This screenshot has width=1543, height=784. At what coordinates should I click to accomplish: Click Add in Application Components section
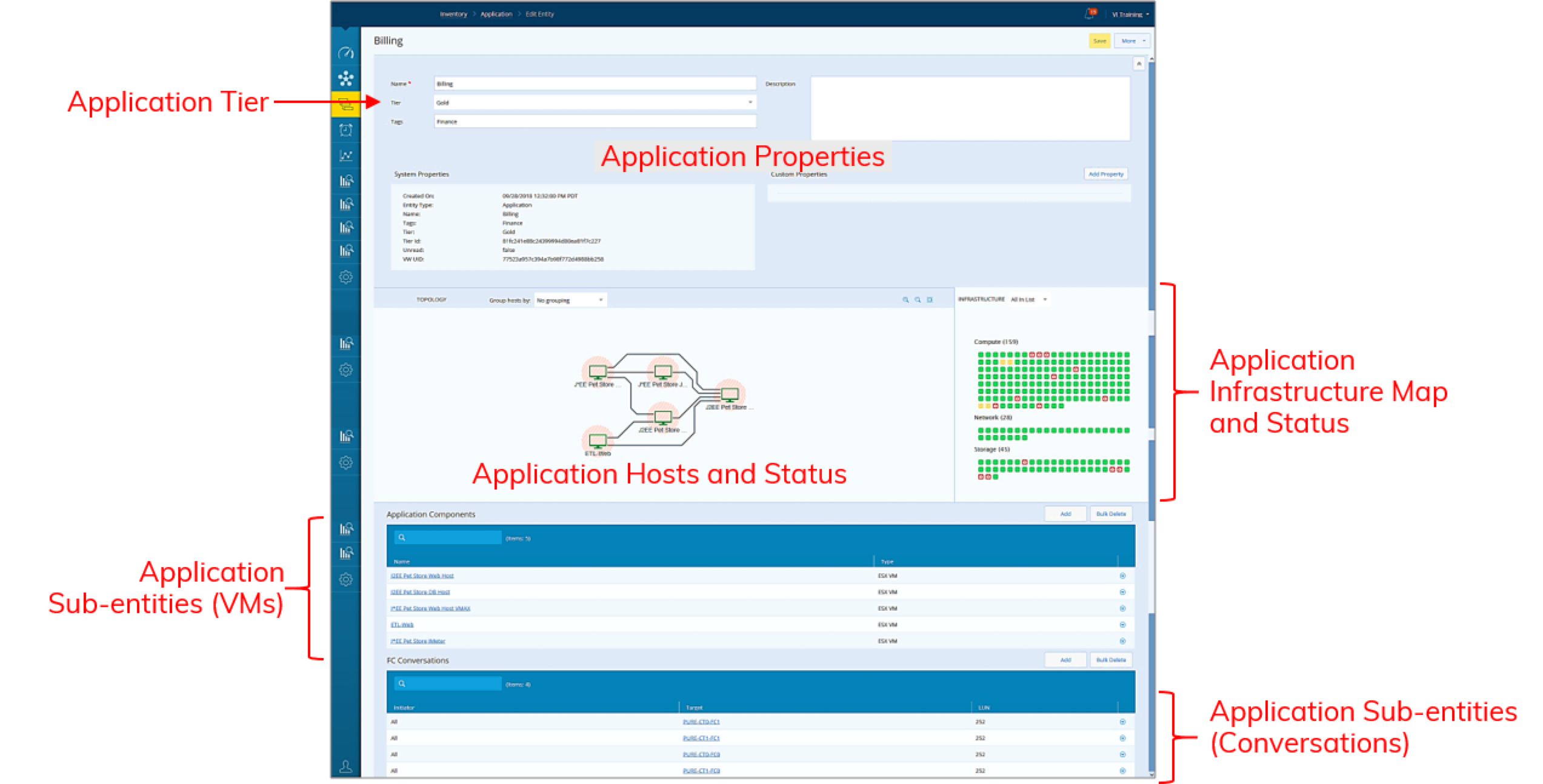coord(1065,514)
